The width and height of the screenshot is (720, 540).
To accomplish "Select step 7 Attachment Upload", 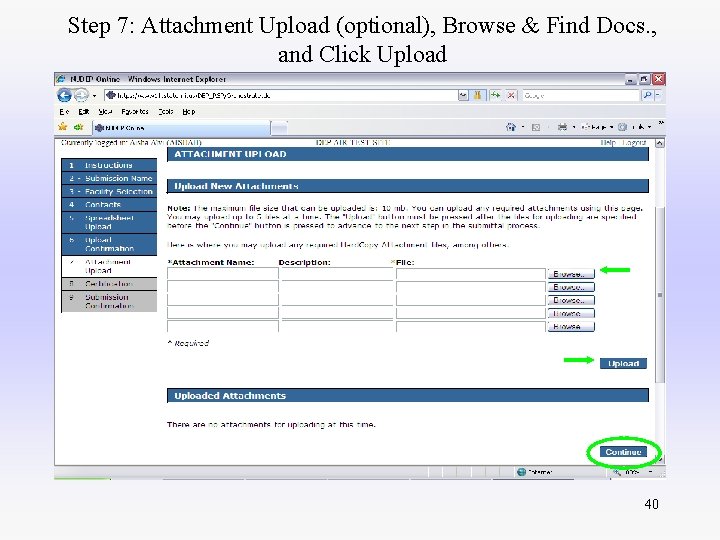I will (x=109, y=266).
